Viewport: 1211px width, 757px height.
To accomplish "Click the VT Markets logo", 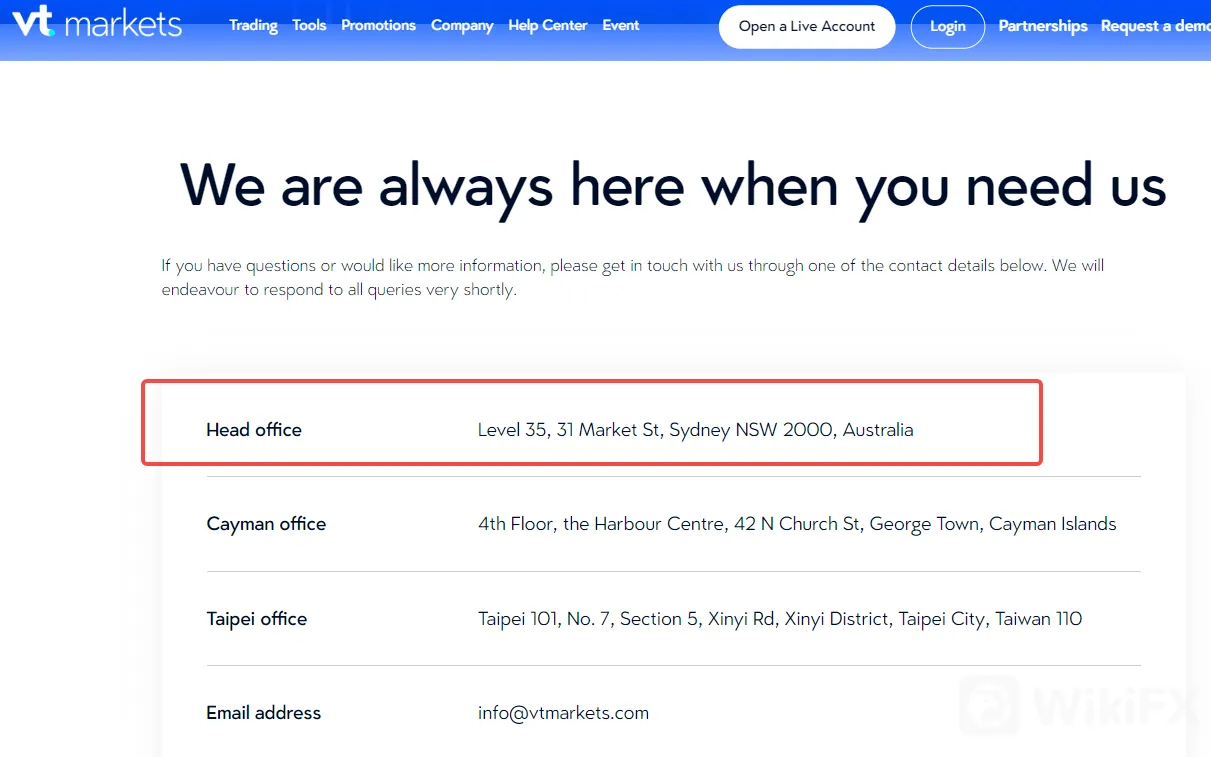I will point(97,22).
